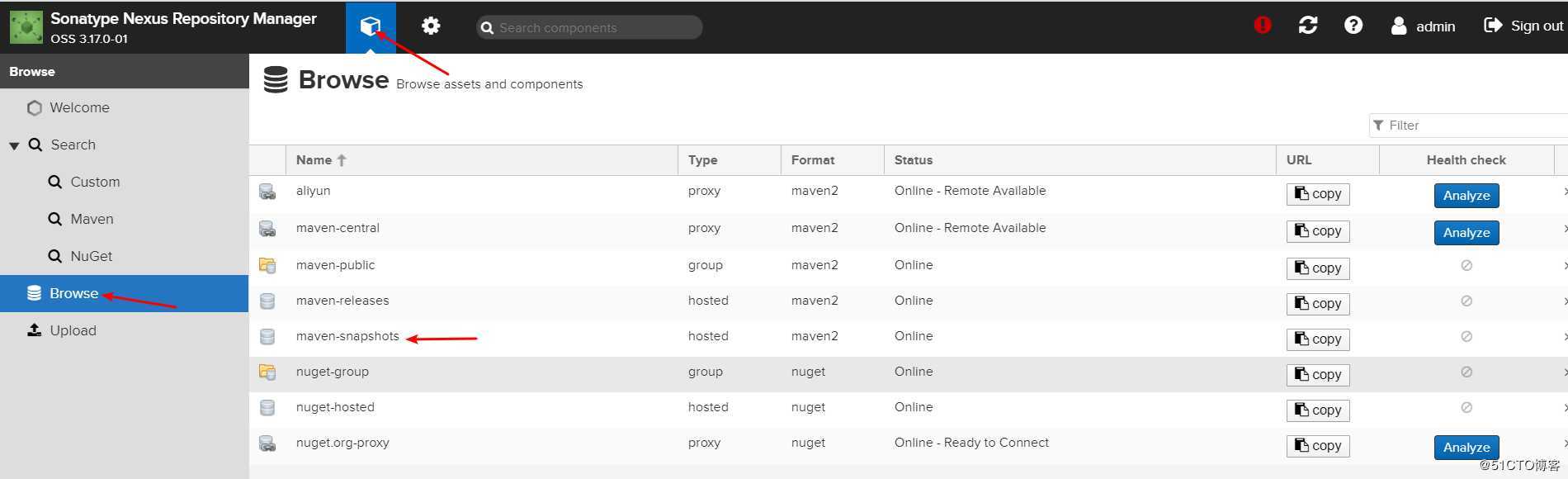Copy URL of aliyun repository

point(1318,194)
